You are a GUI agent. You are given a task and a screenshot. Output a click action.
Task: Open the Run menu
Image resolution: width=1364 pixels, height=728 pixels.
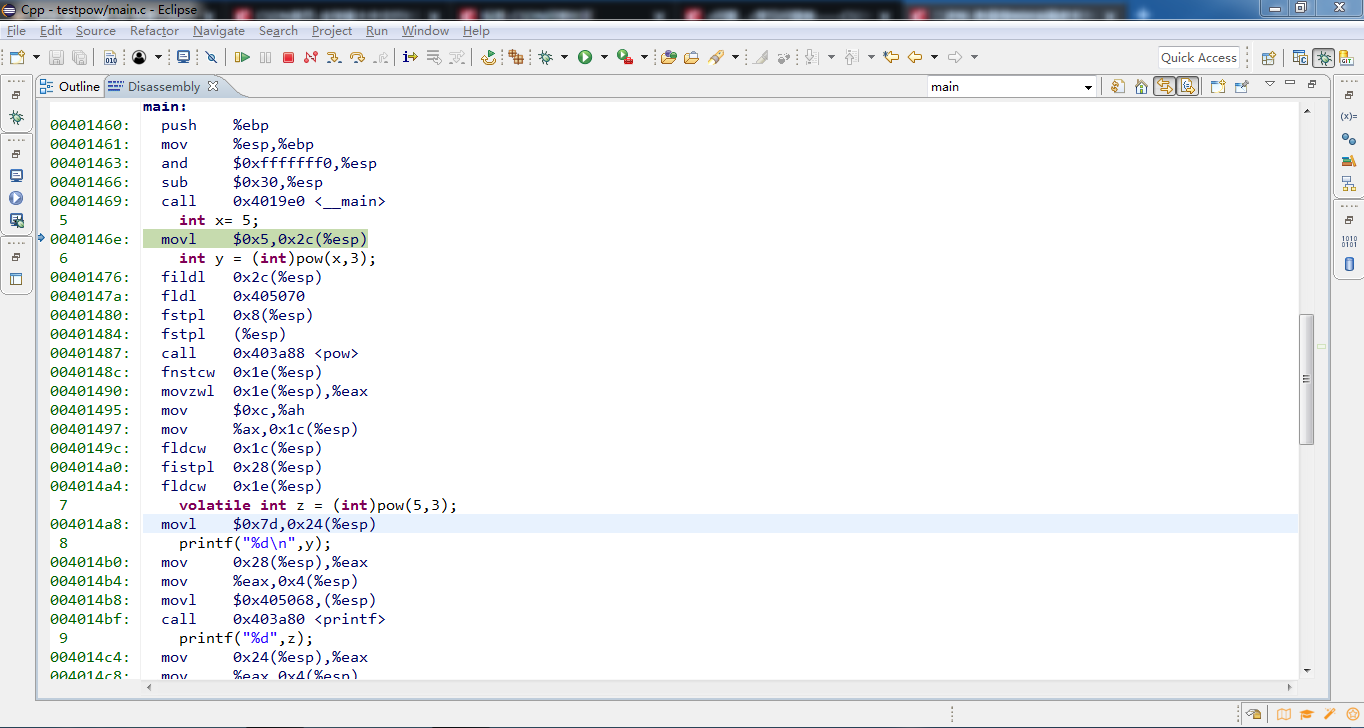click(376, 31)
